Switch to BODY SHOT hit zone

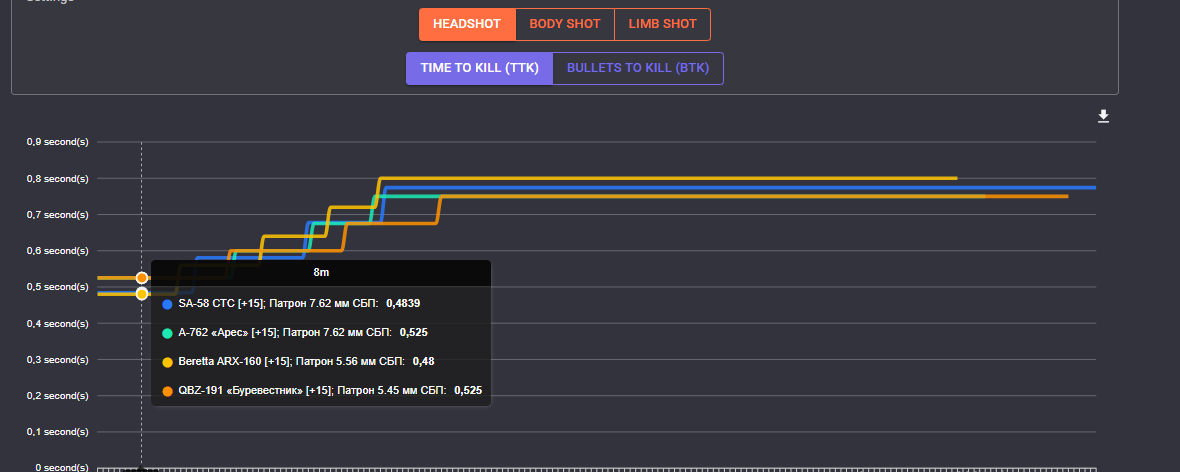tap(564, 24)
